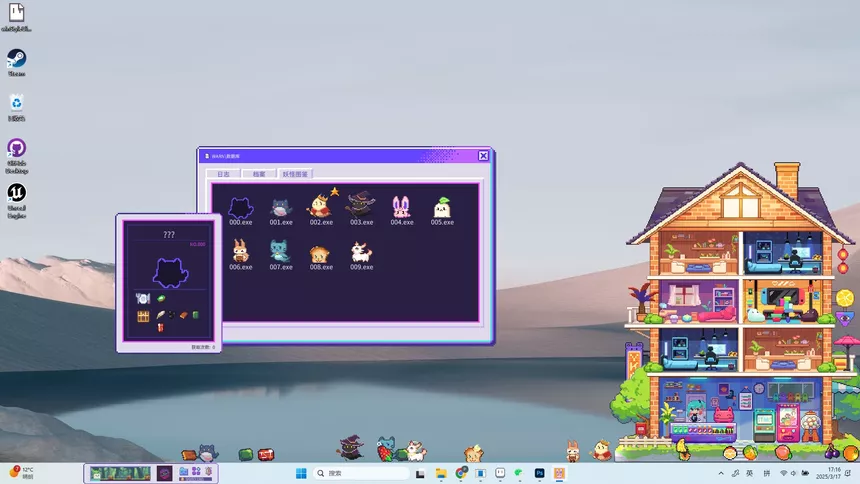Select the starred 002.exe crowned creature
This screenshot has height=484, width=860.
pyautogui.click(x=320, y=206)
